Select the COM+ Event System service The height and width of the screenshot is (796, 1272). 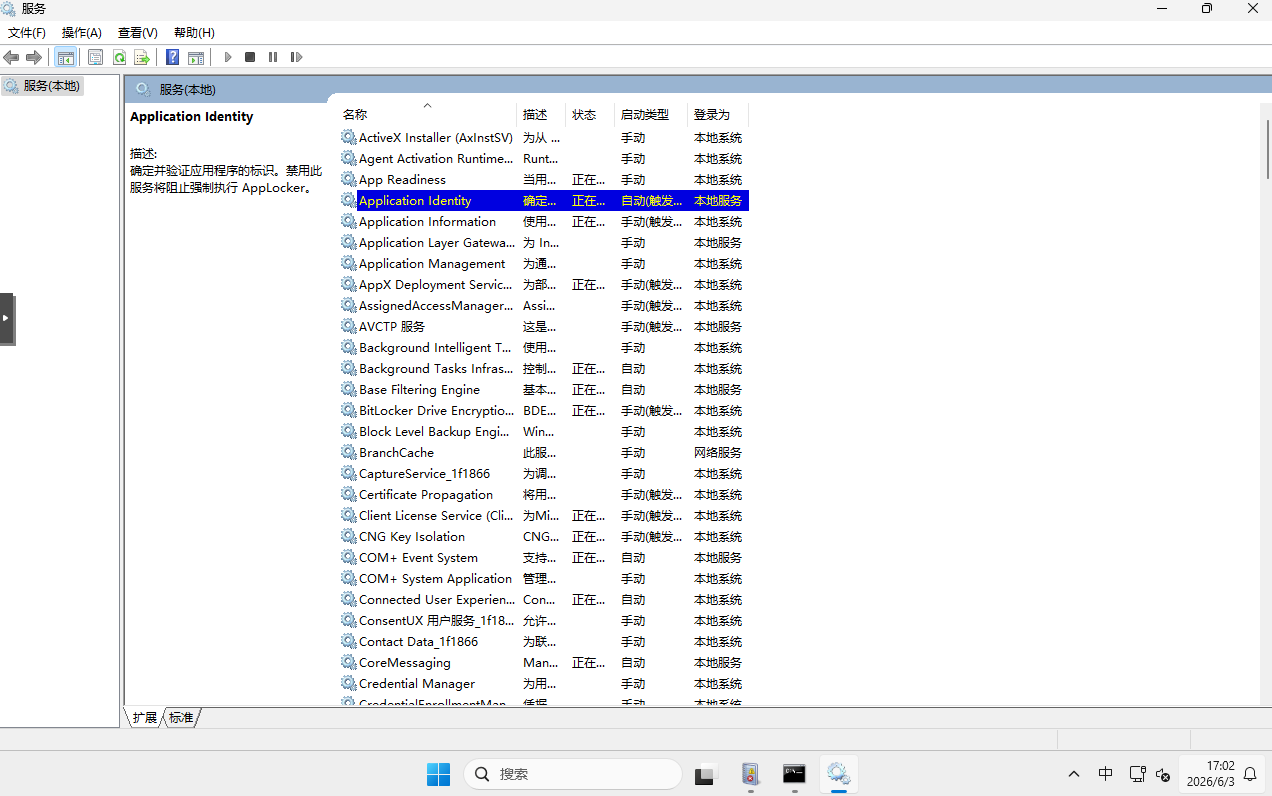(544, 557)
